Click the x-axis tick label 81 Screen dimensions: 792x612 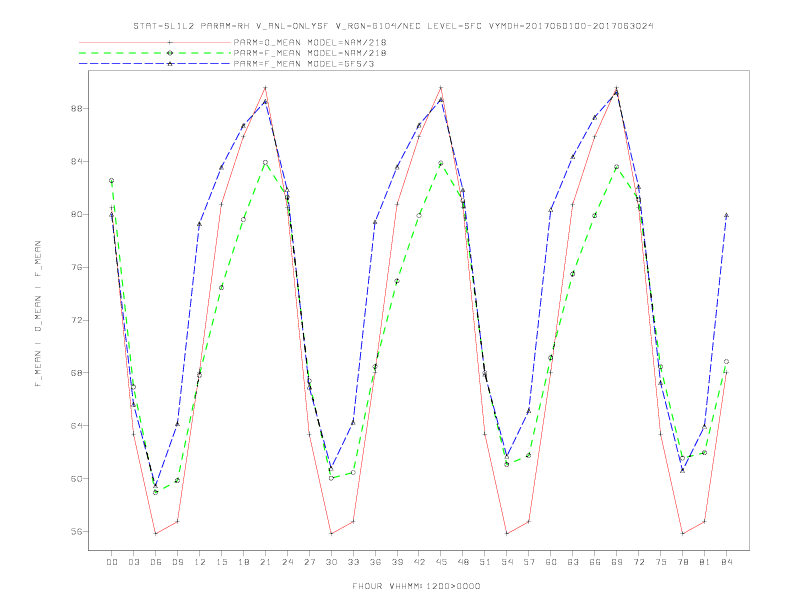coord(705,562)
